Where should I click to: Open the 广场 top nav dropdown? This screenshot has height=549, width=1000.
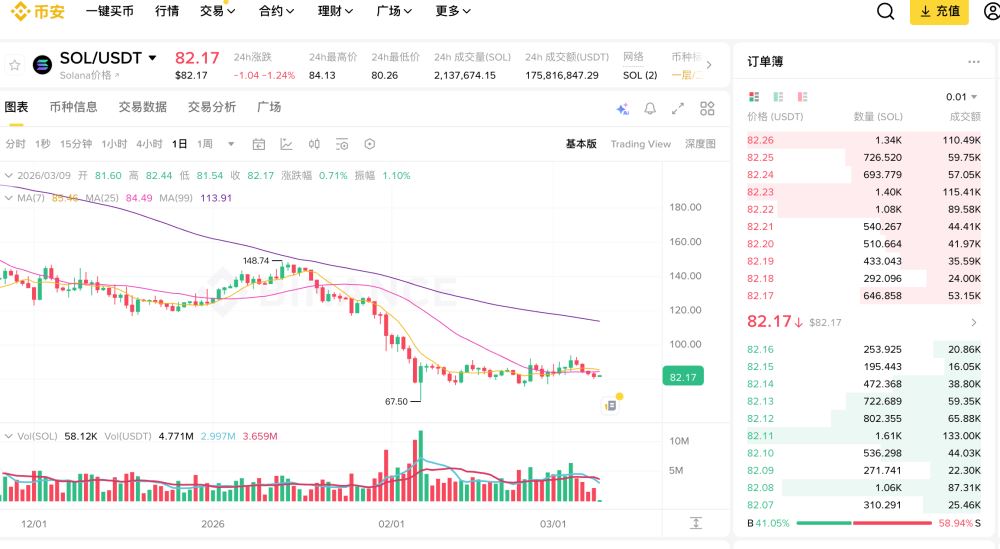coord(394,11)
